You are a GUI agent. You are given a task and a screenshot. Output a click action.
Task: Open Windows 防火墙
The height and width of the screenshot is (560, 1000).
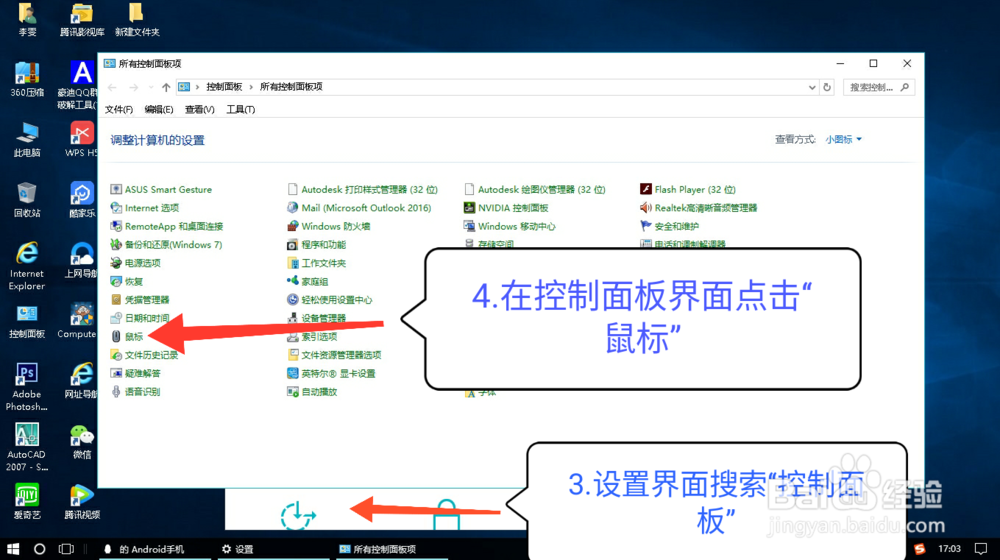[x=328, y=226]
